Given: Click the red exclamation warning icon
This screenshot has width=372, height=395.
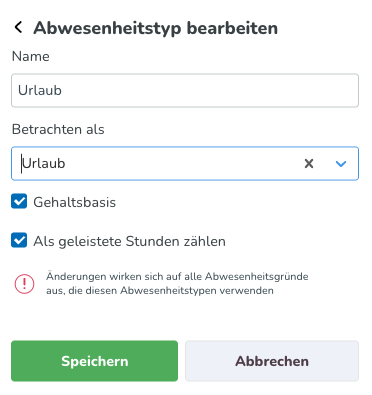Looking at the screenshot, I should pyautogui.click(x=24, y=284).
